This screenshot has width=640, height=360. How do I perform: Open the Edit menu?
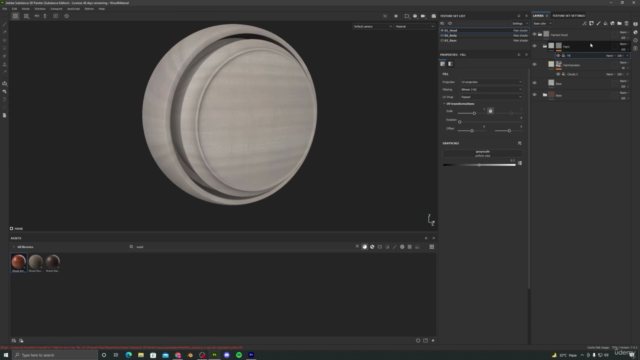(14, 9)
